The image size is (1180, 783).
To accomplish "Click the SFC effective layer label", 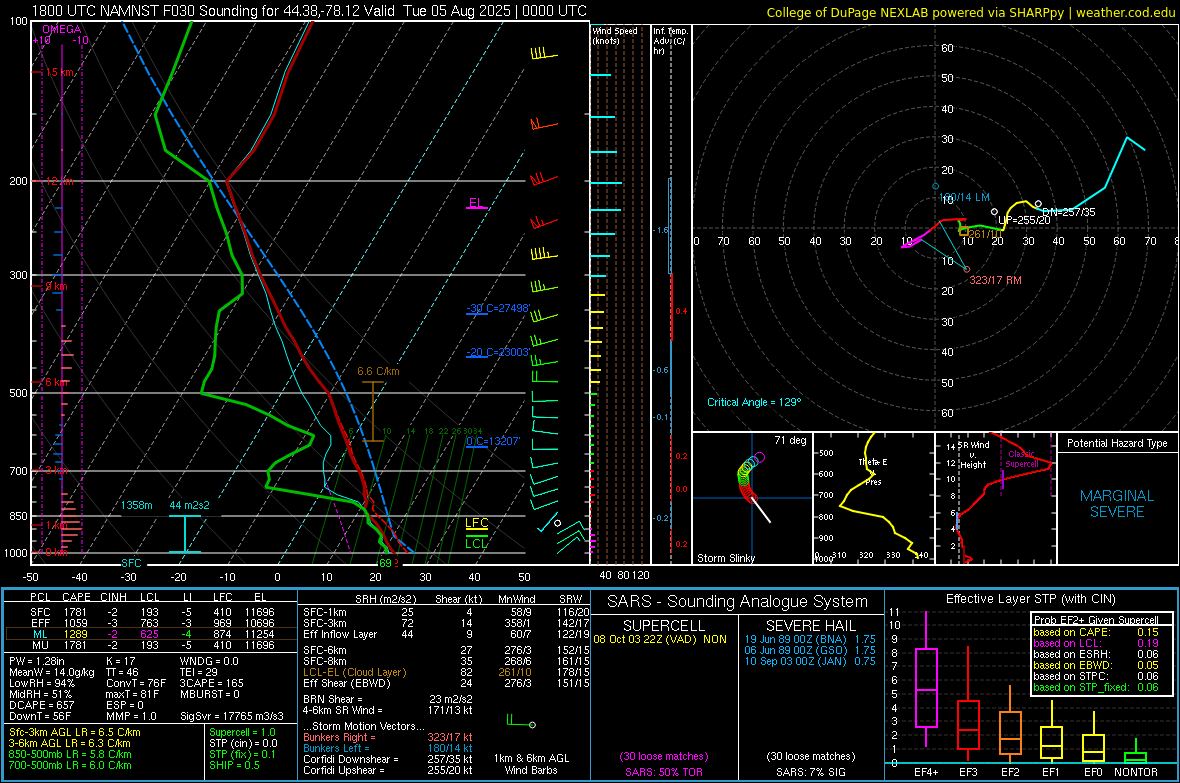I will [x=131, y=563].
